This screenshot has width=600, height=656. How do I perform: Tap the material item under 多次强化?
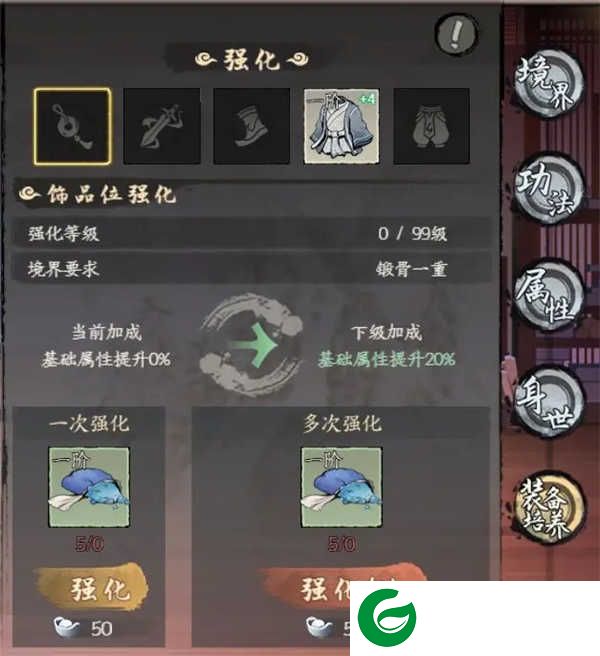[x=341, y=487]
